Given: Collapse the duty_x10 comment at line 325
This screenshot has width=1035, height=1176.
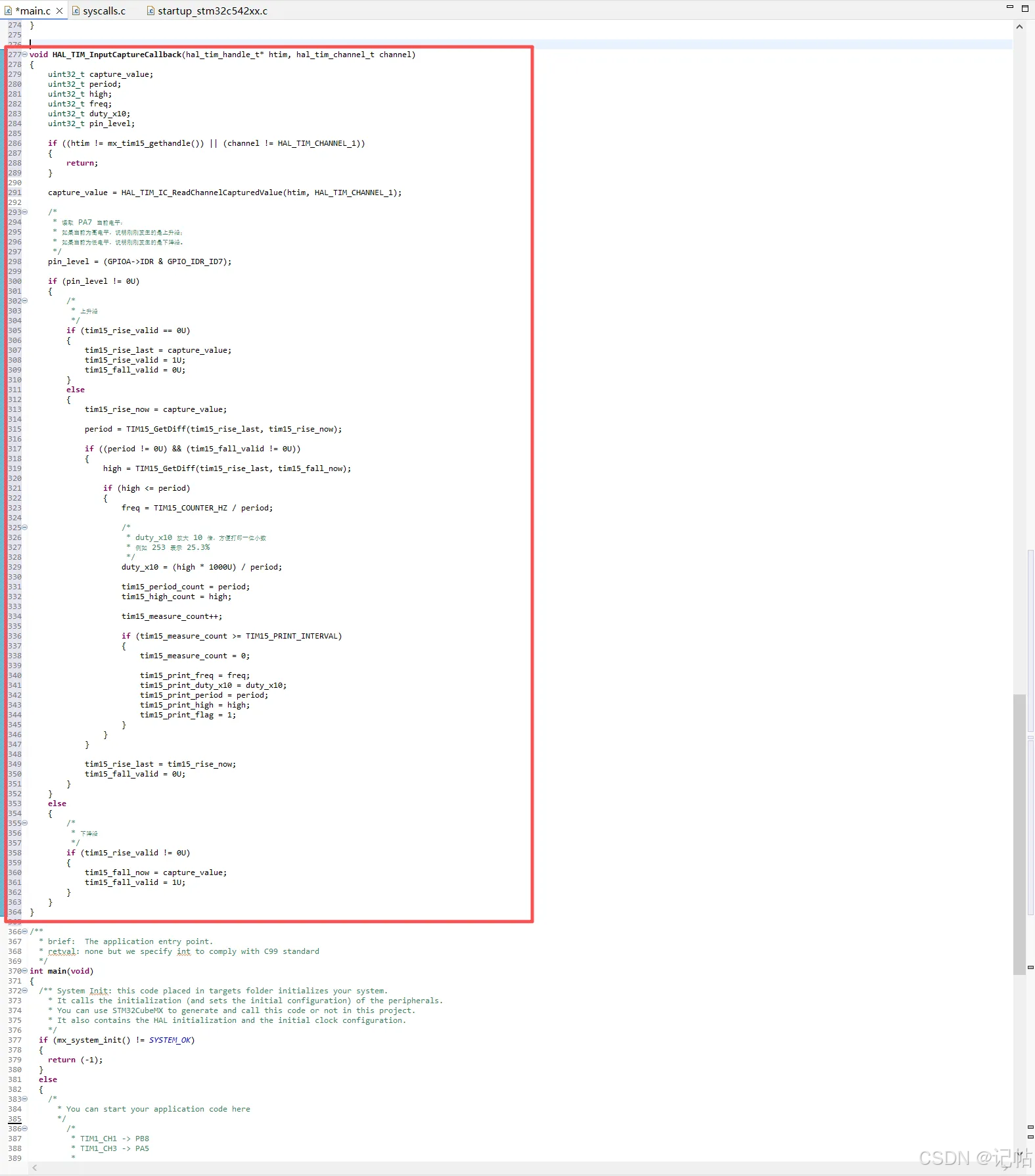Looking at the screenshot, I should coord(25,528).
